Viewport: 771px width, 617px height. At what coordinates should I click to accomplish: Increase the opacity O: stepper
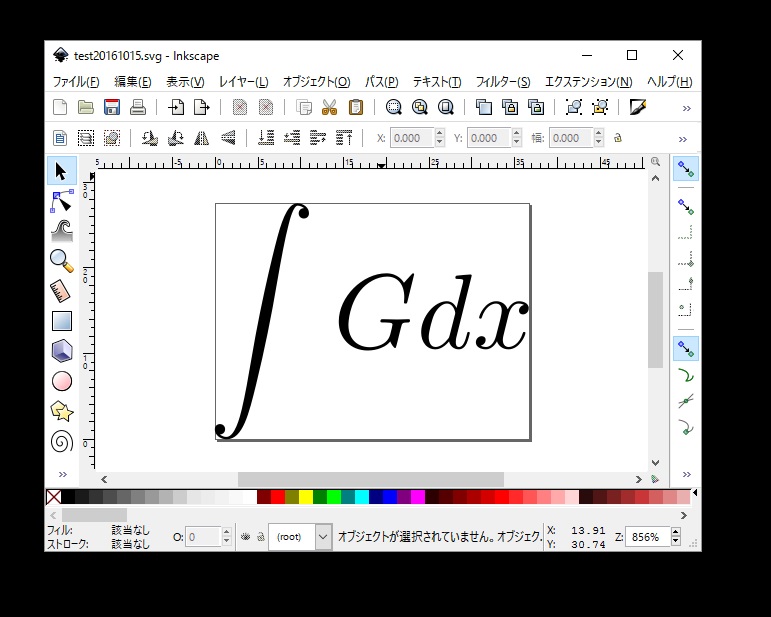pos(226,532)
